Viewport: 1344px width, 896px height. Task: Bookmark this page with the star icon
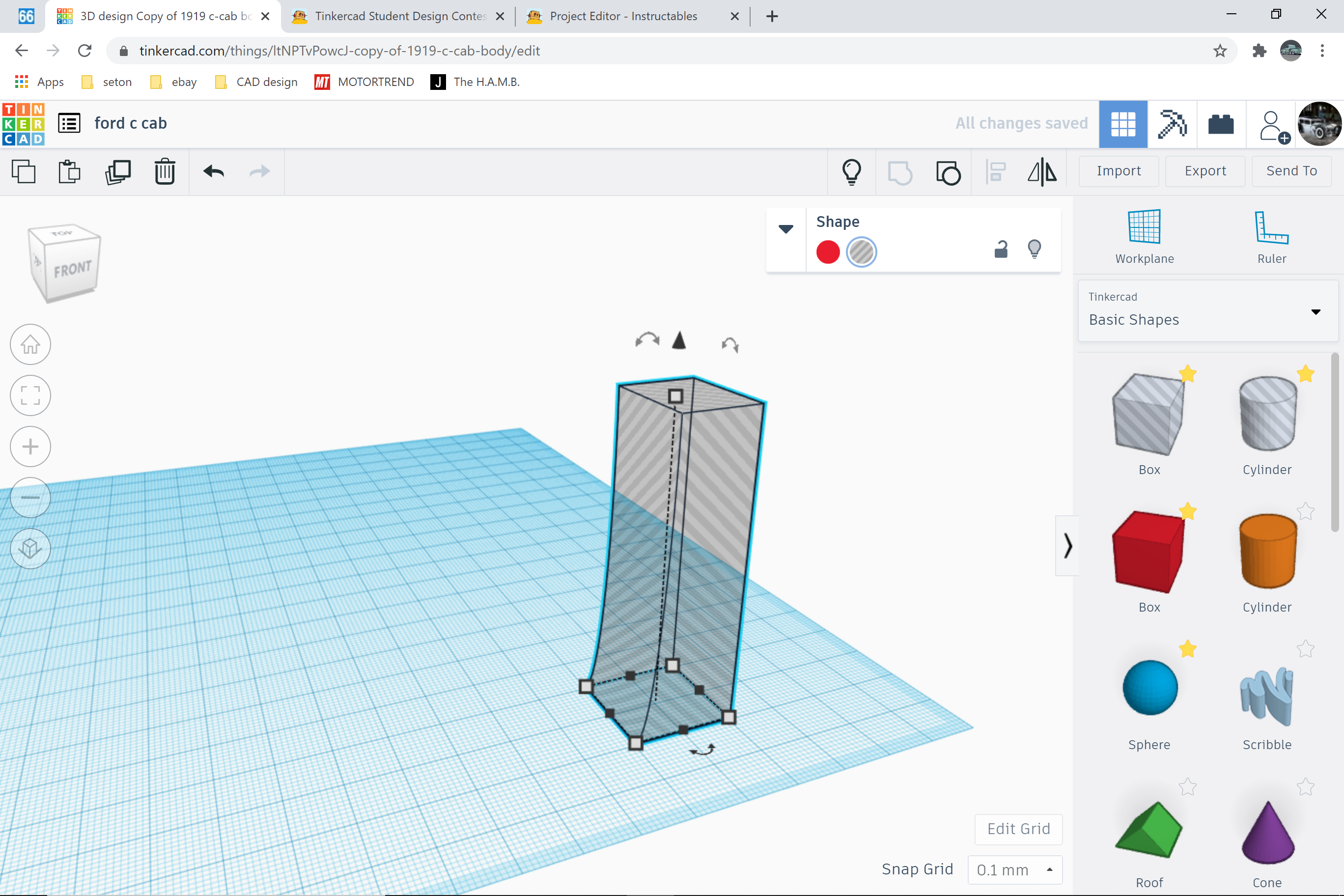[x=1220, y=51]
